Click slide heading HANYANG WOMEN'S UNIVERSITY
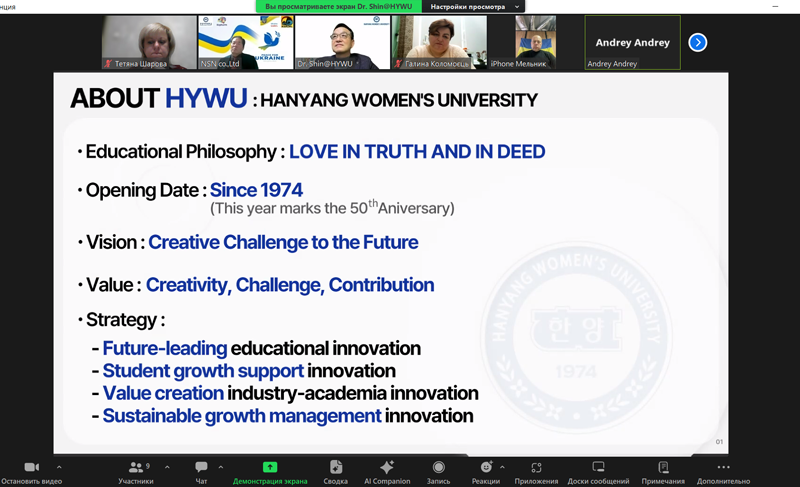The width and height of the screenshot is (800, 487). tap(399, 100)
